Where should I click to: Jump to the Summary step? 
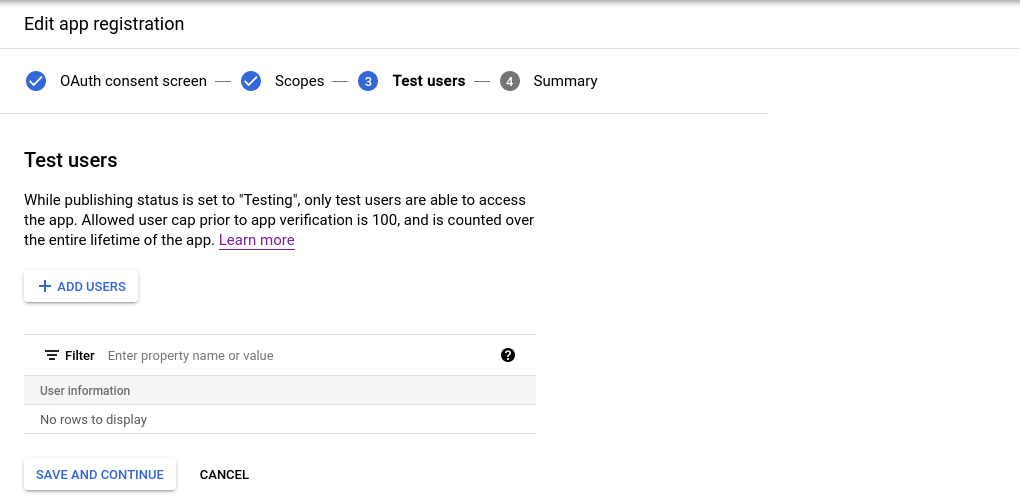[x=565, y=81]
